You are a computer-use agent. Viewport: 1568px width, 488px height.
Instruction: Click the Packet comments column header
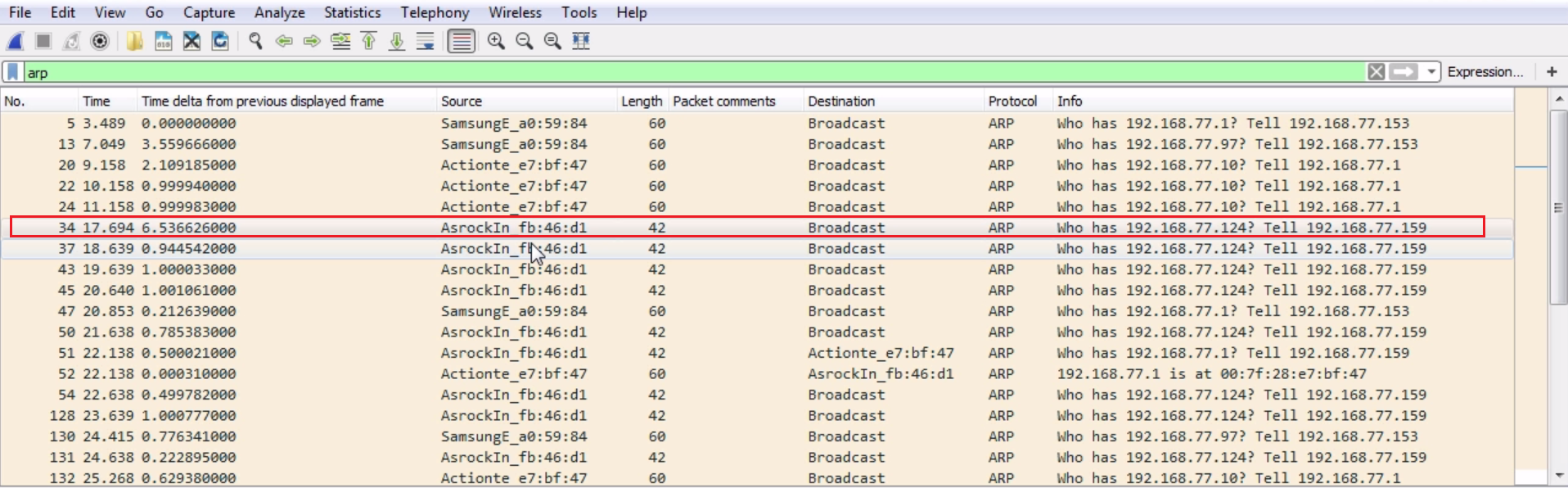(736, 101)
